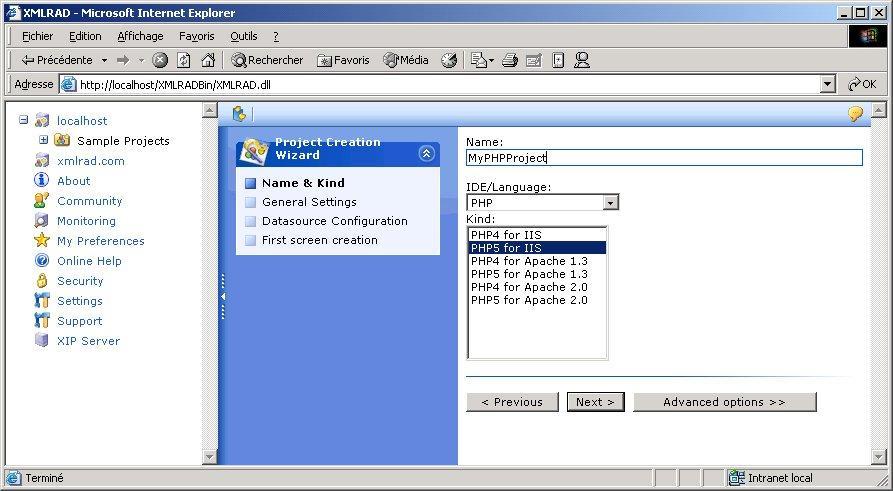Click the Home icon in browser toolbar
The image size is (893, 491).
pos(208,60)
